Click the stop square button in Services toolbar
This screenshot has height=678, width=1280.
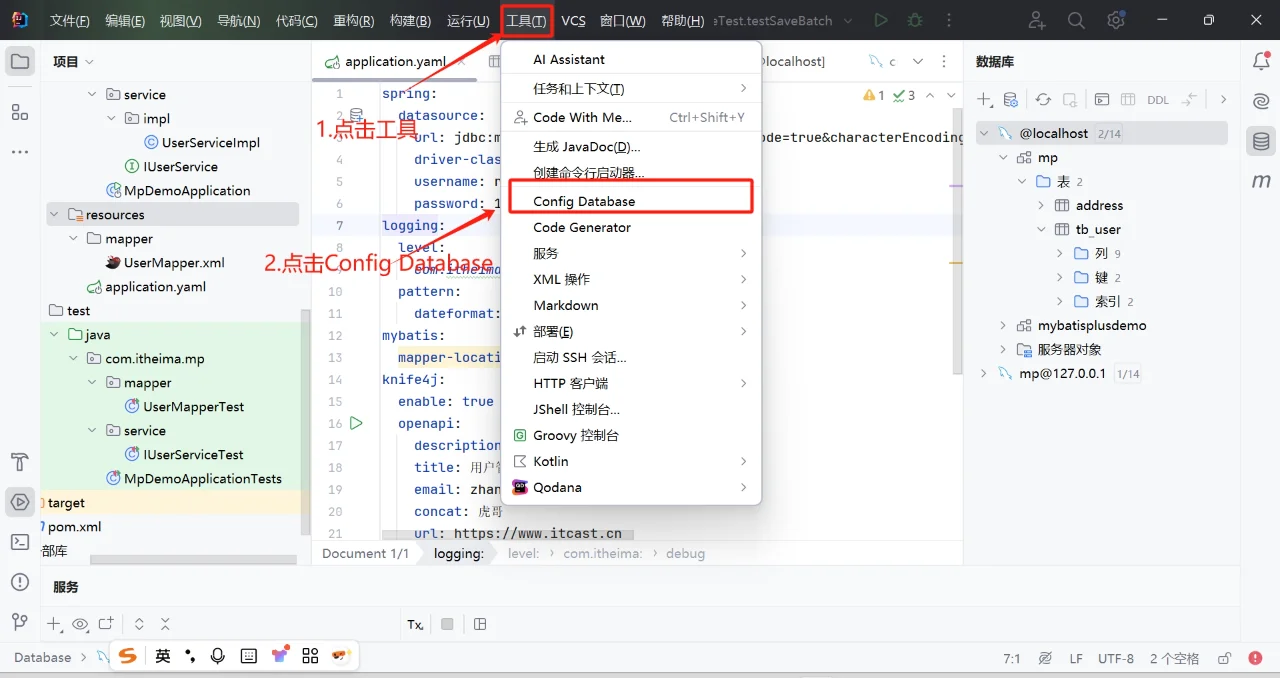[447, 624]
